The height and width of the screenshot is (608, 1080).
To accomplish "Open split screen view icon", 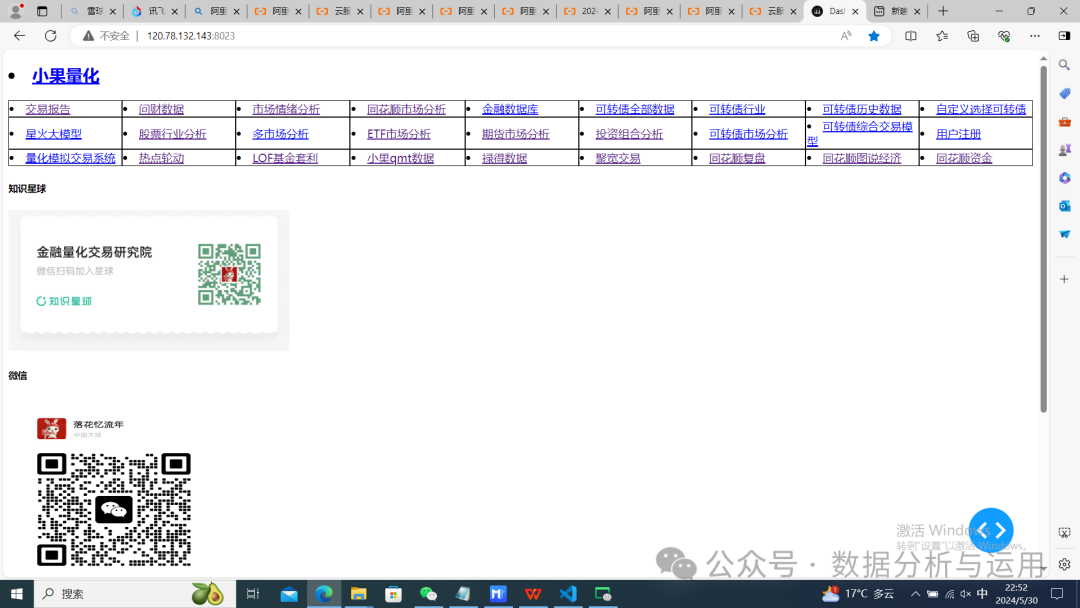I will [x=911, y=36].
